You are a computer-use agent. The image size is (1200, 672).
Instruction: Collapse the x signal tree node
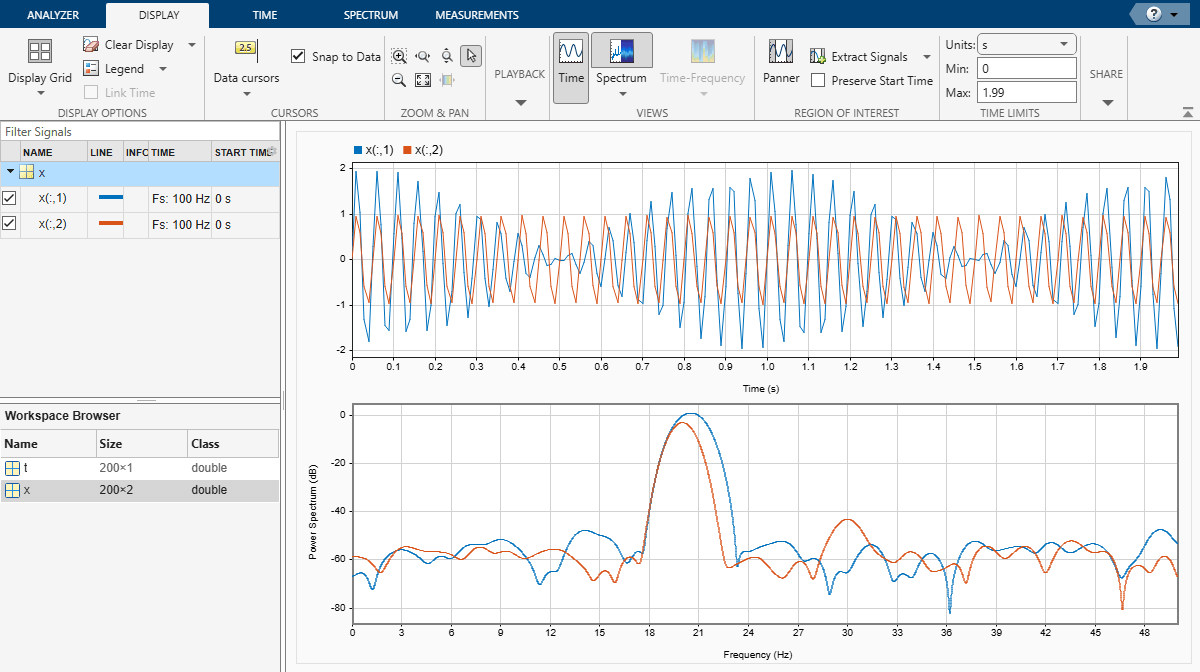tap(9, 172)
